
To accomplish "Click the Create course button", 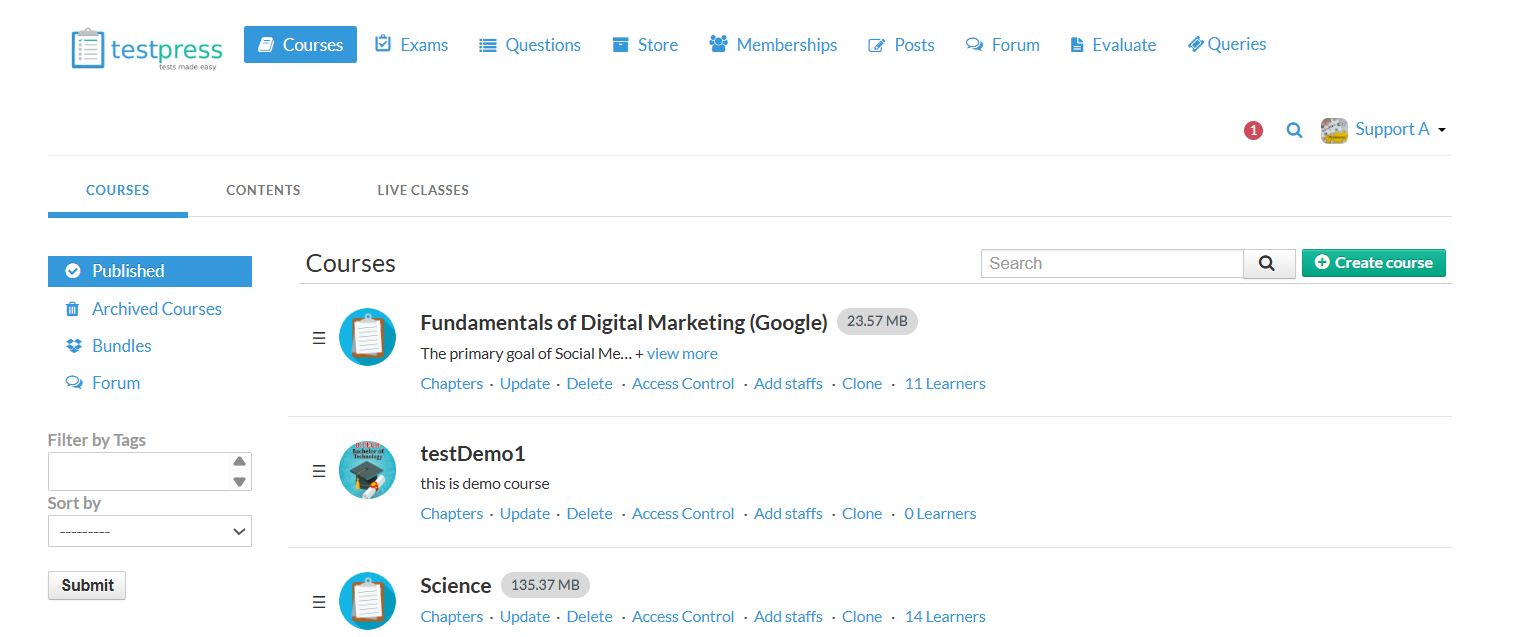I will pos(1373,263).
